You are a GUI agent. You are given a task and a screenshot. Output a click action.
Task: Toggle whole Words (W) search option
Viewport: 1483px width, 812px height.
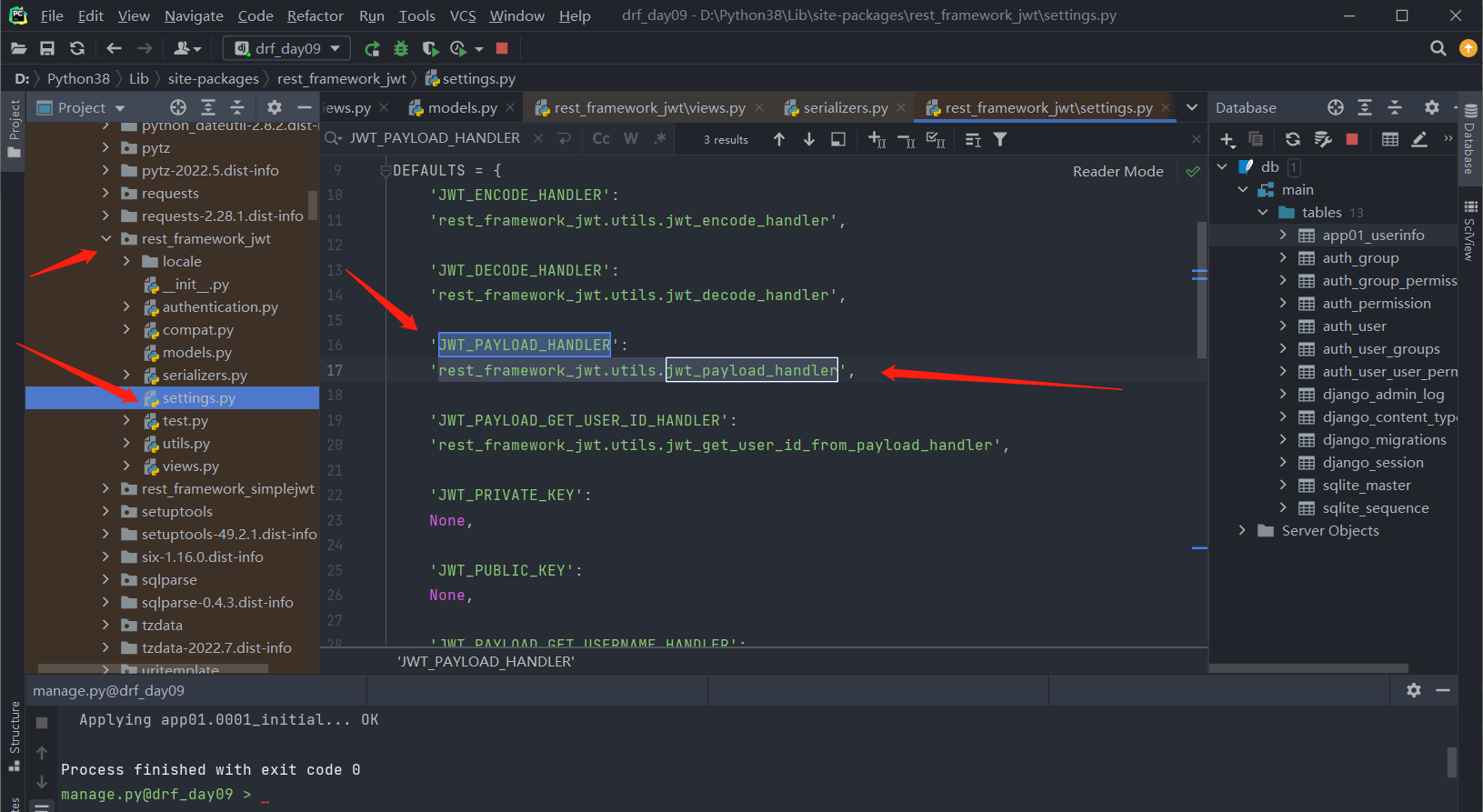click(631, 138)
